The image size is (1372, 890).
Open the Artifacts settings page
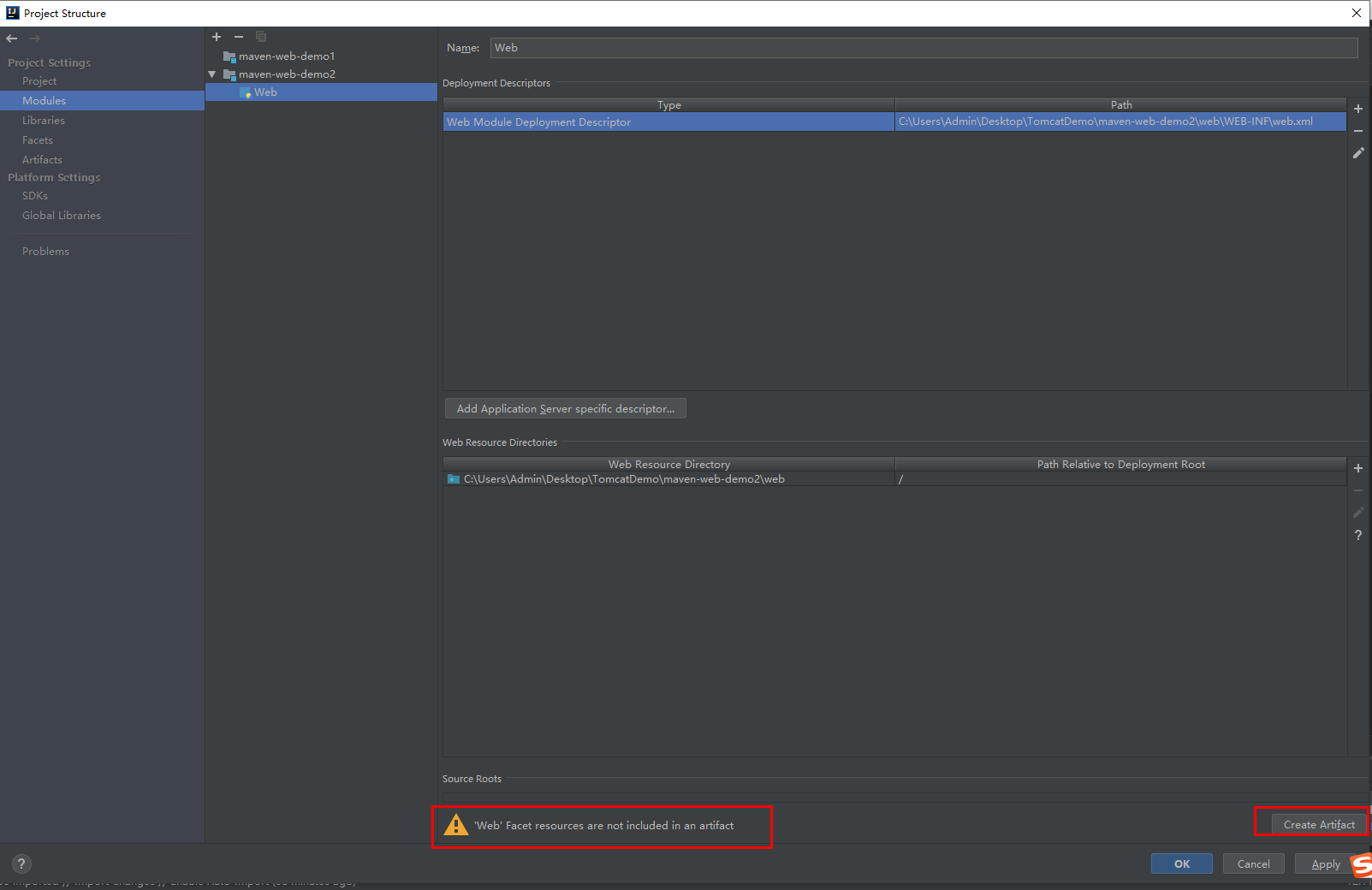42,159
